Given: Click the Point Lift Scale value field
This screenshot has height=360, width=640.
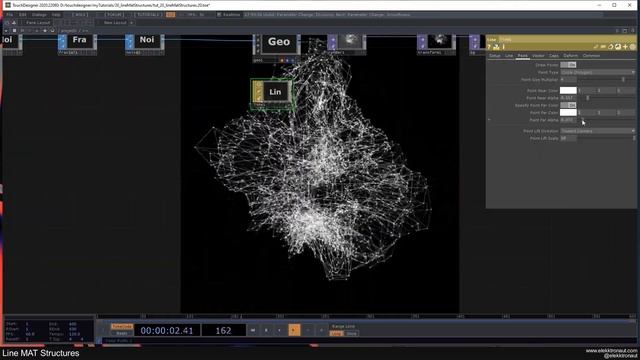Looking at the screenshot, I should [x=568, y=138].
